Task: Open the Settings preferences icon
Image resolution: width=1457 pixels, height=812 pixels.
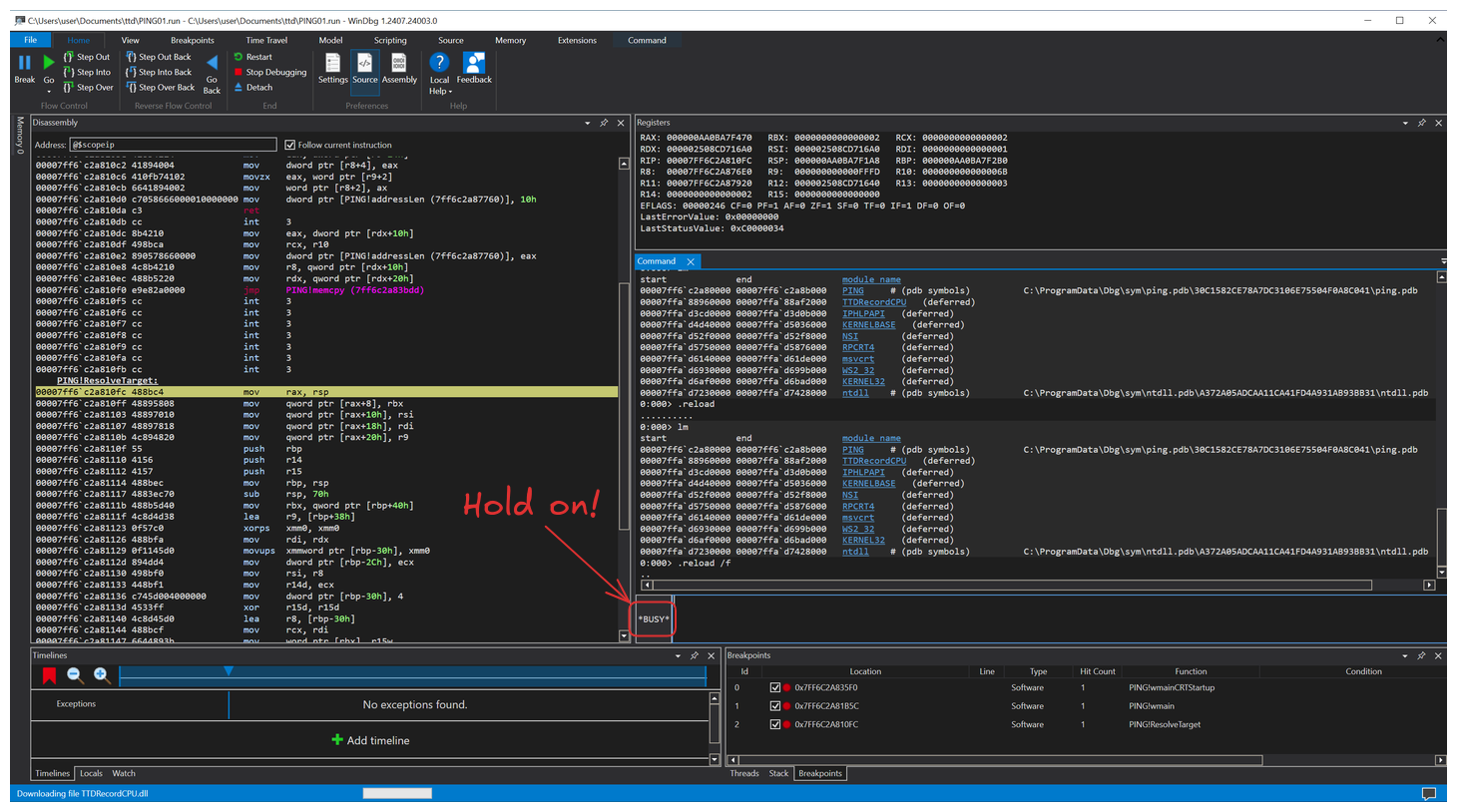Action: 333,63
